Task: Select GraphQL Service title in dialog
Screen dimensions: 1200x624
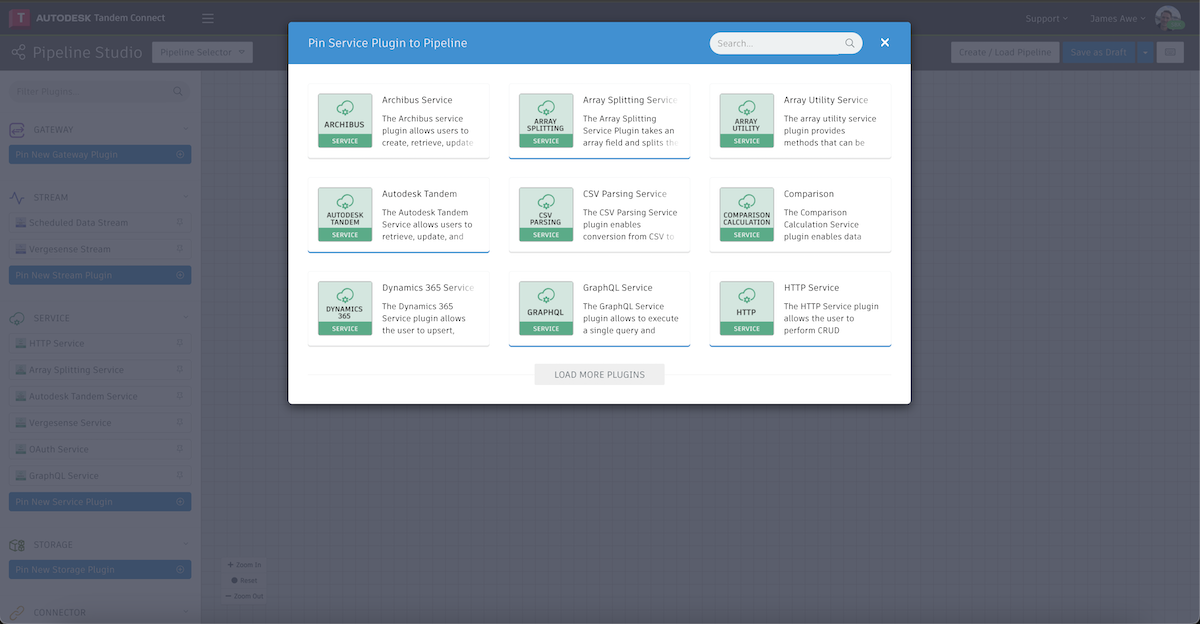Action: coord(618,288)
